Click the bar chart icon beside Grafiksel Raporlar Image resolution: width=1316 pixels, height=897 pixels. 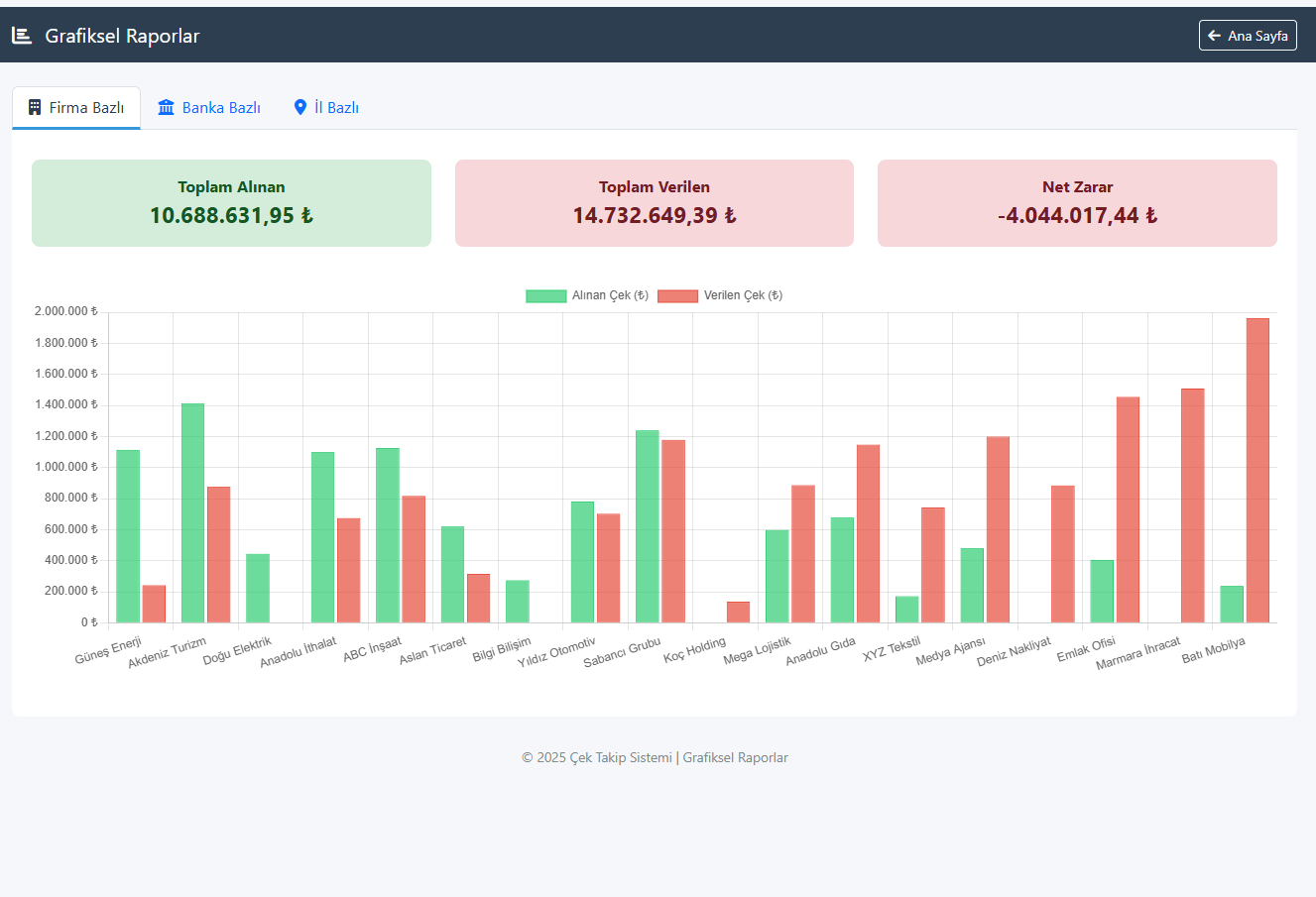(x=22, y=36)
